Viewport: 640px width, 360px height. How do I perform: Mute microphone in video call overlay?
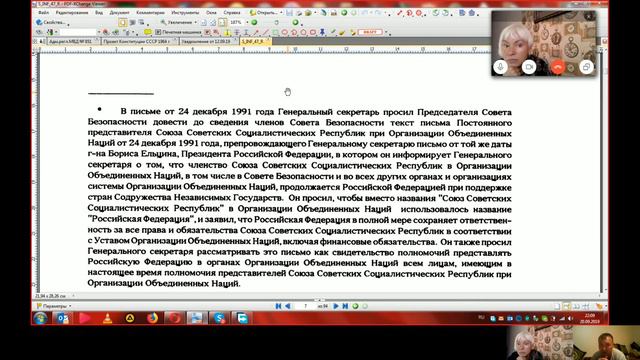500,67
